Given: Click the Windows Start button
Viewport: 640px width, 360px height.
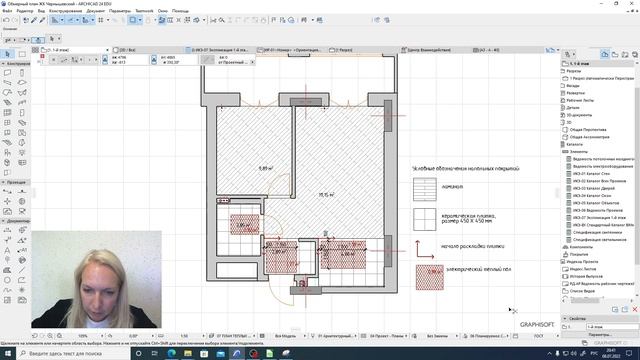Looking at the screenshot, I should [x=8, y=353].
